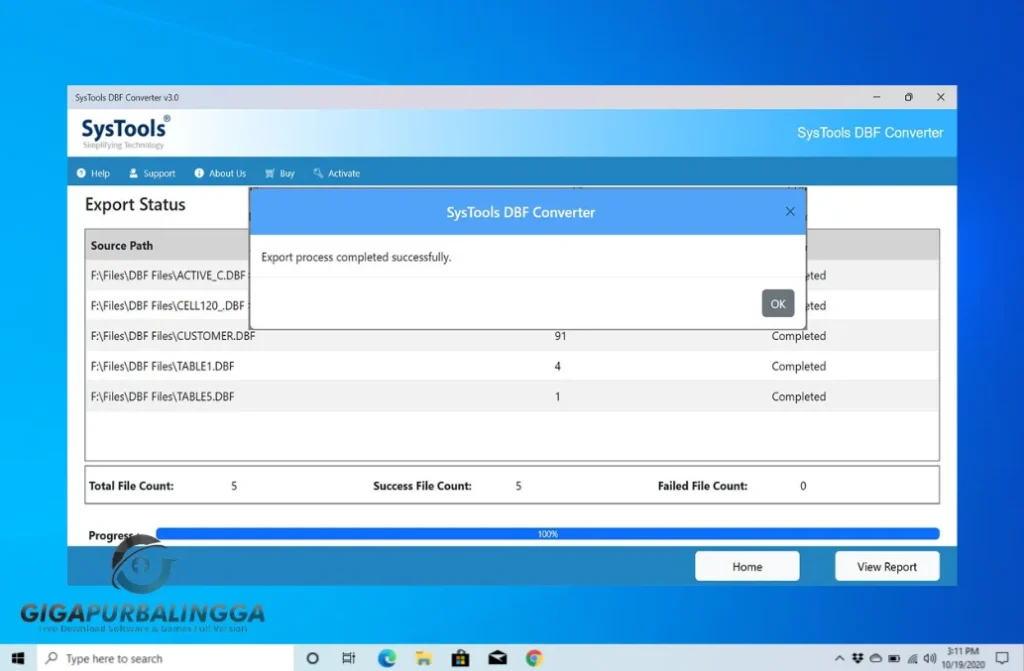
Task: Expand hidden icons in the system tray
Action: click(x=841, y=658)
